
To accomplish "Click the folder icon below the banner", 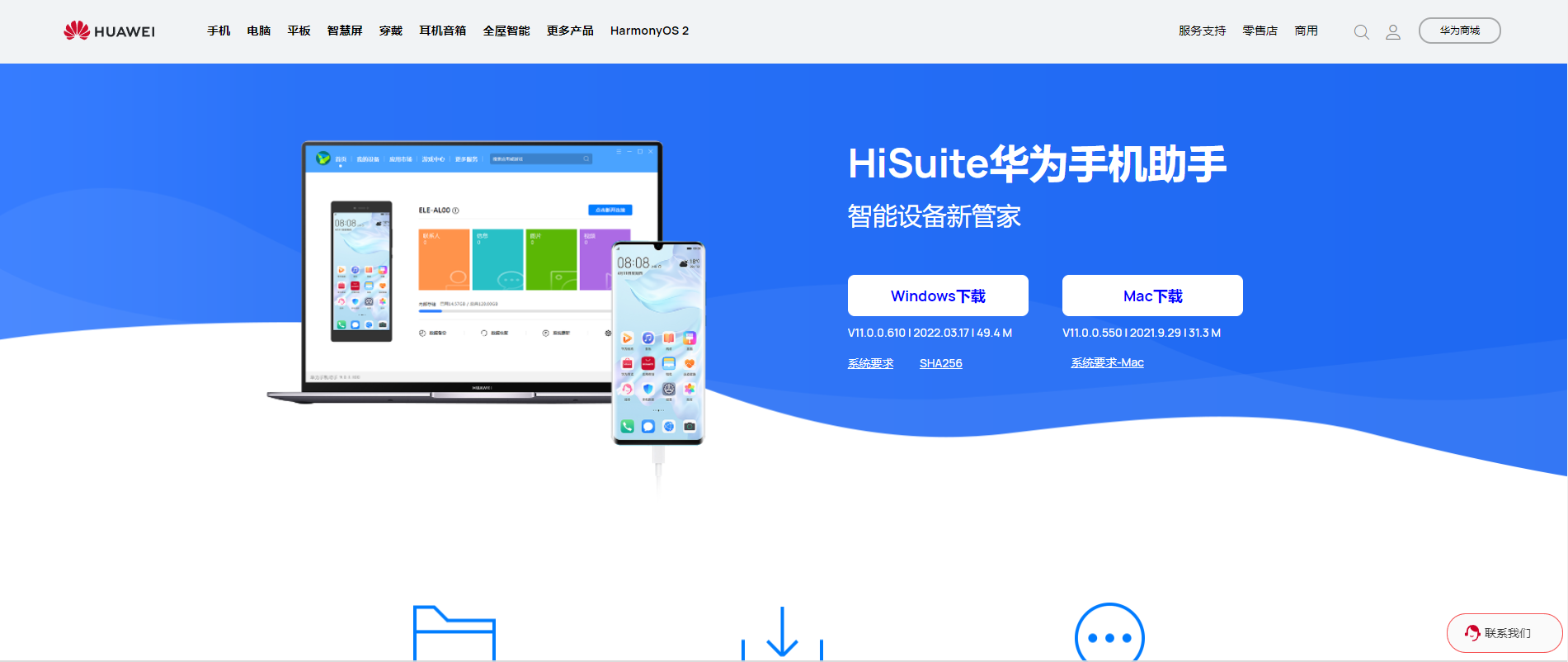I will 454,633.
